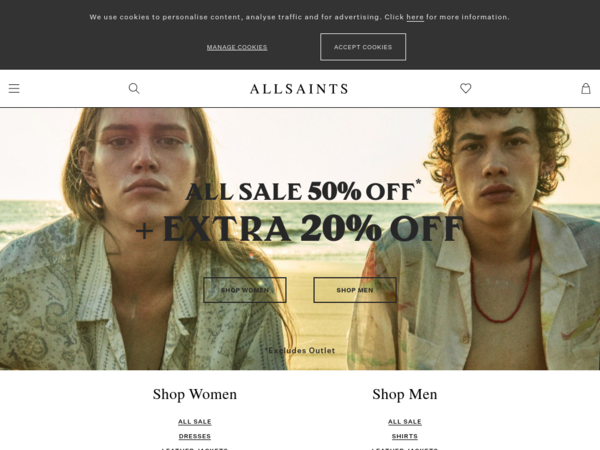Screen dimensions: 600x450
Task: Open the search magnifier icon
Action: (134, 88)
